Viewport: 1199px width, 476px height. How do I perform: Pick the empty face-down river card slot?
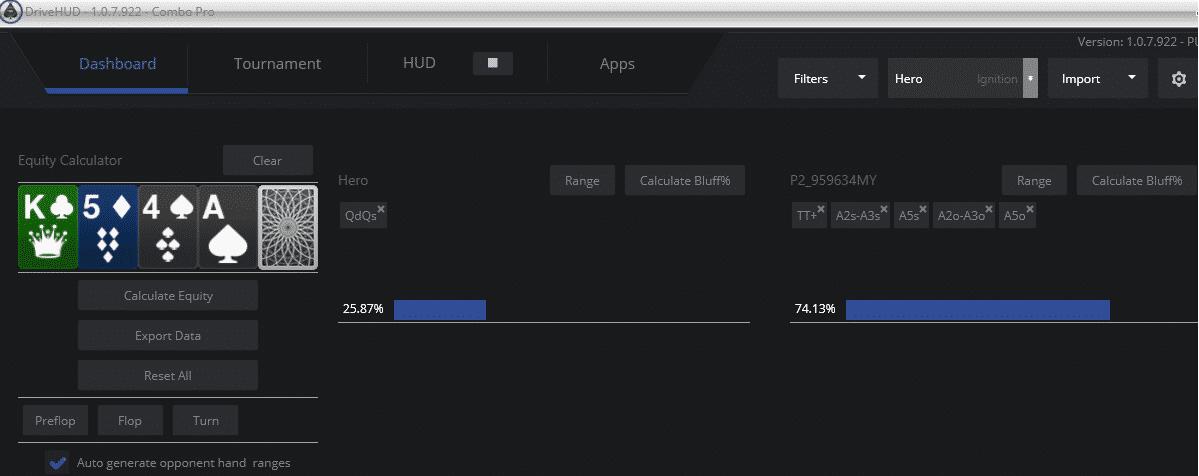pyautogui.click(x=288, y=227)
